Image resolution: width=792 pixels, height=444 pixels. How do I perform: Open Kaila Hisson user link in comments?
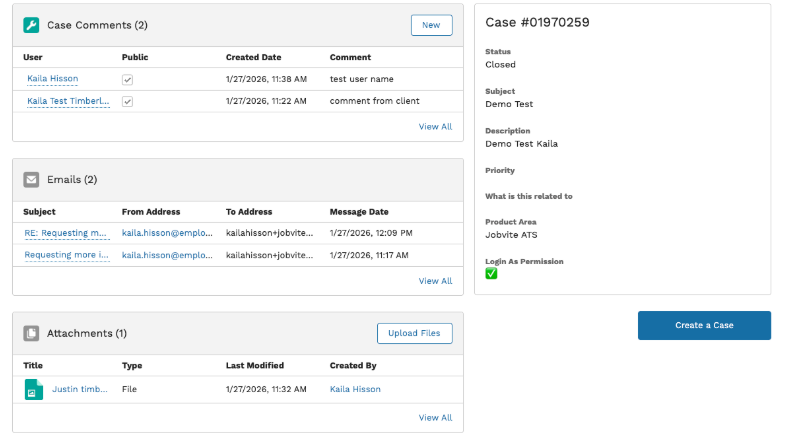[53, 79]
